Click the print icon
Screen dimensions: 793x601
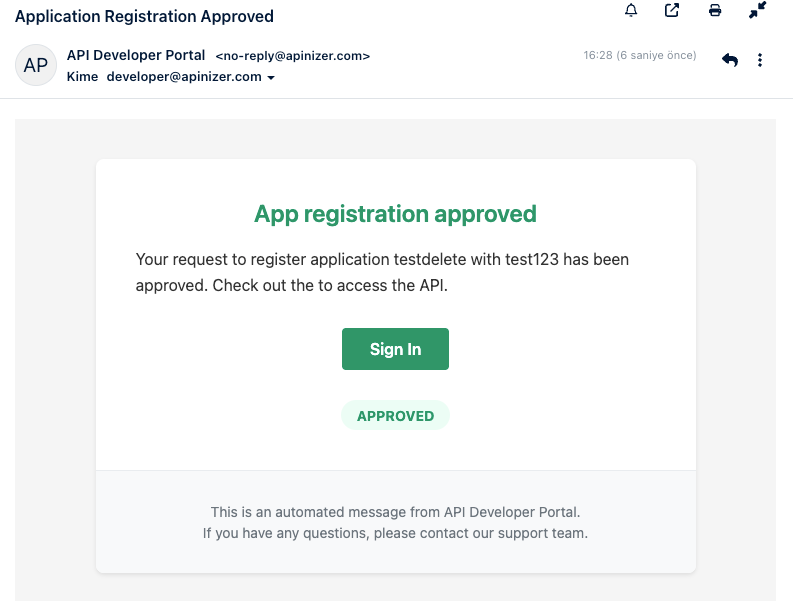point(715,11)
